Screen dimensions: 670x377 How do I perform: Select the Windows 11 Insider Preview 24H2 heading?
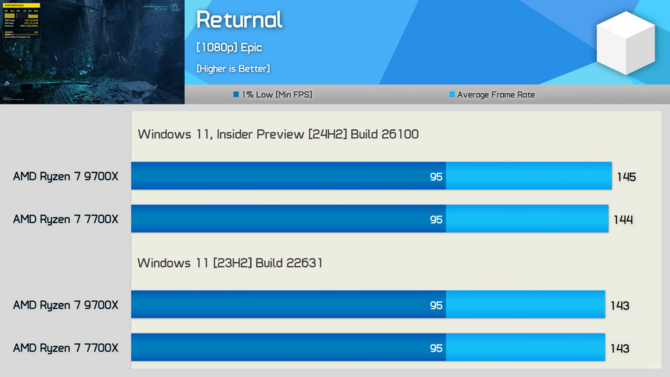pyautogui.click(x=278, y=134)
